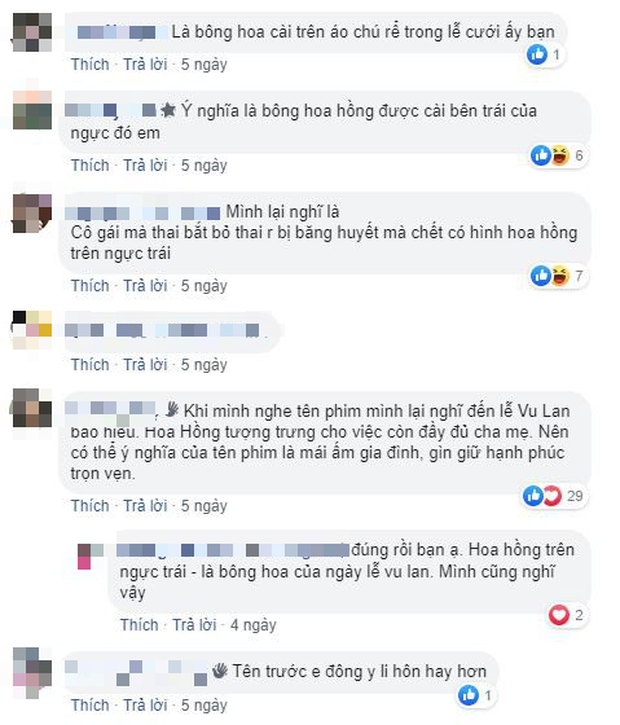Like the 'Mình lại nghĩ là' comment

[x=90, y=286]
